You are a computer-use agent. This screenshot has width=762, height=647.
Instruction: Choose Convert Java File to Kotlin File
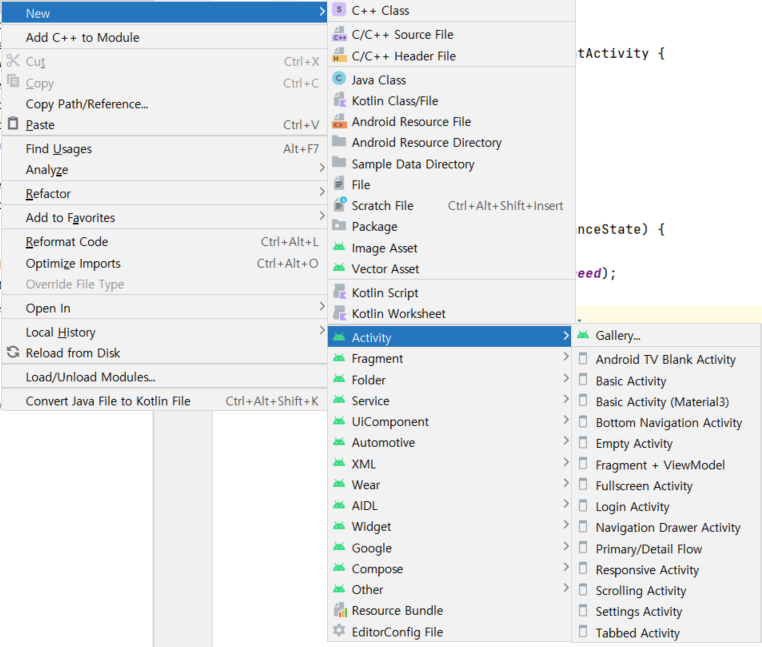click(164, 401)
